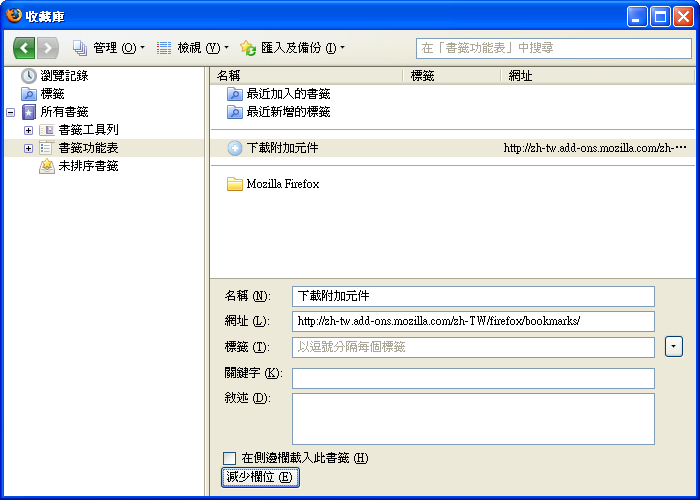Toggle 在側邊欄載入此書籤 checkbox
This screenshot has height=500, width=700.
point(229,458)
